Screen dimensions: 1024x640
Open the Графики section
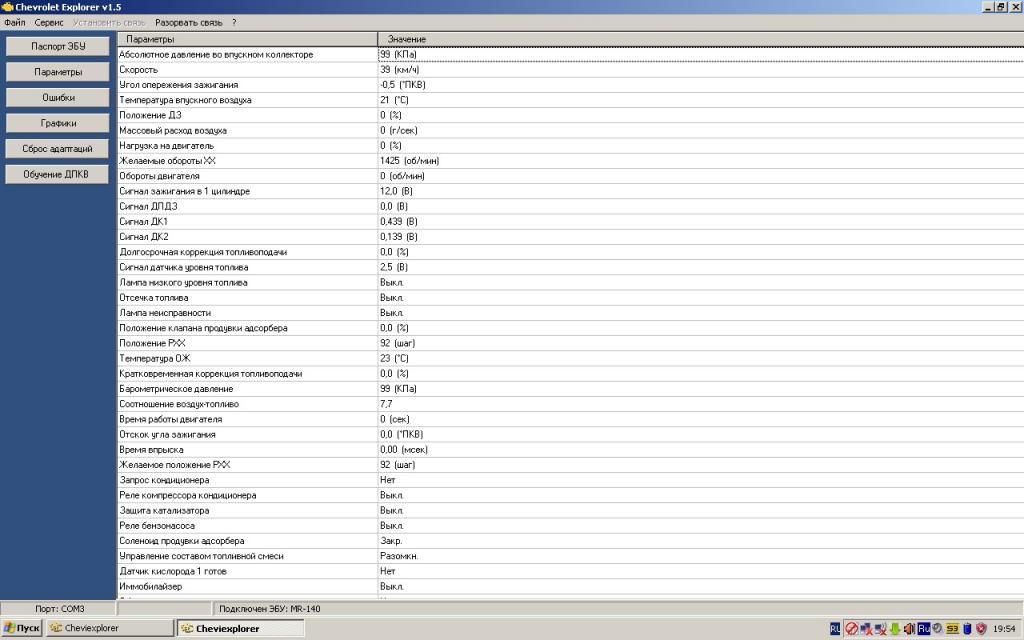point(58,123)
